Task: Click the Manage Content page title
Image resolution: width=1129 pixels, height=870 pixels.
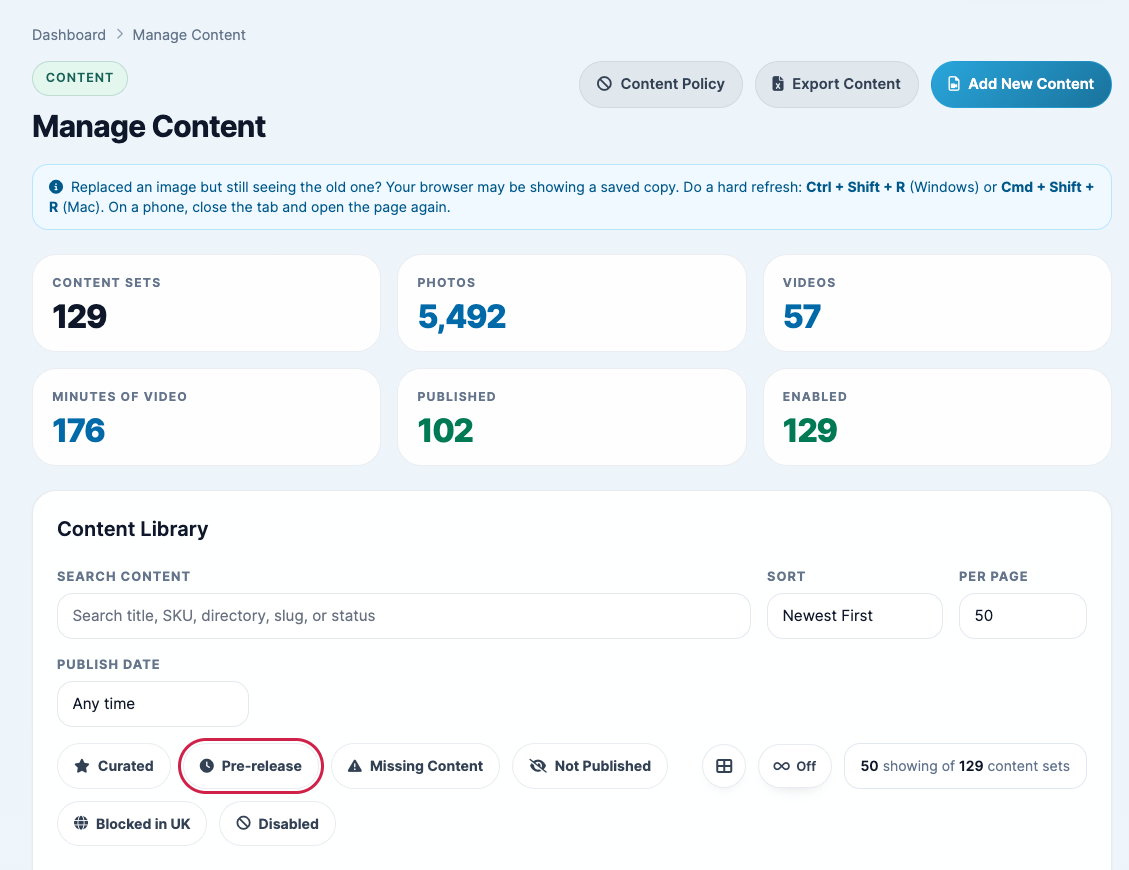Action: pos(149,127)
